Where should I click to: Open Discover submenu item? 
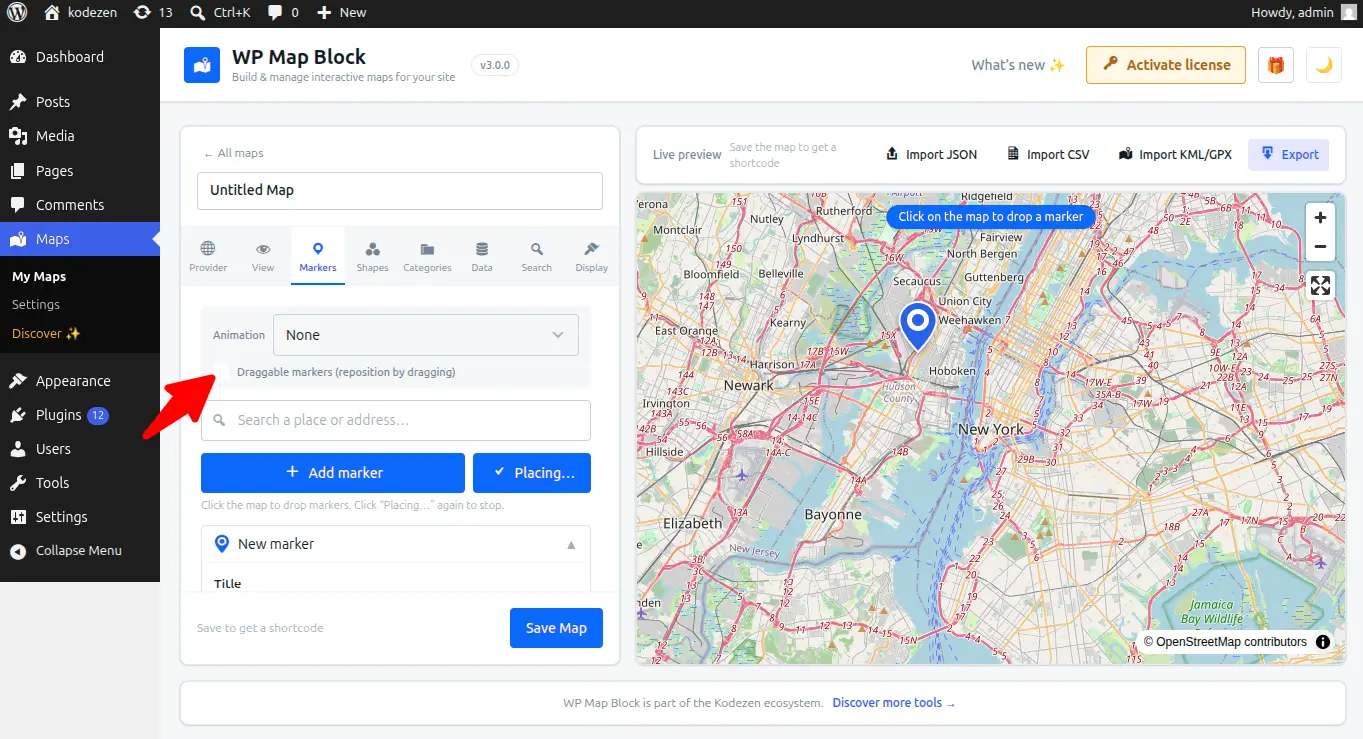(46, 334)
